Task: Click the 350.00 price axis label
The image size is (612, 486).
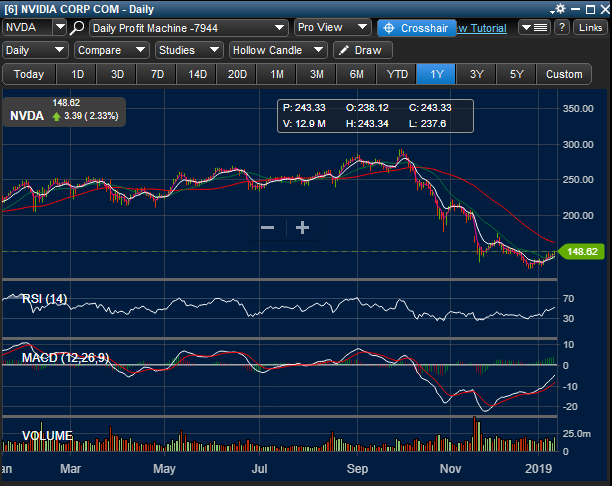Action: pyautogui.click(x=578, y=109)
